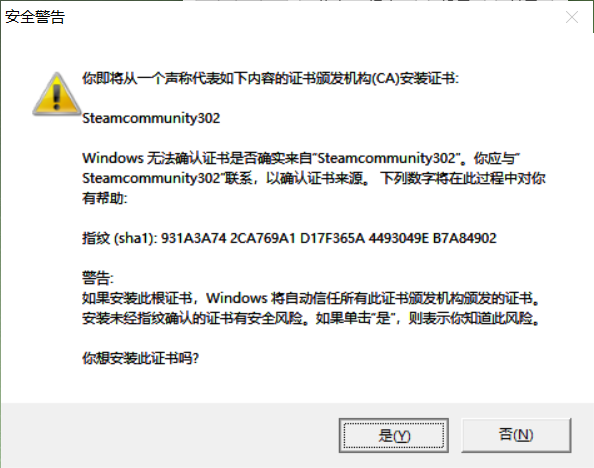Select fingerprint segment 2CA769A1
Viewport: 594px width, 468px height.
(263, 238)
